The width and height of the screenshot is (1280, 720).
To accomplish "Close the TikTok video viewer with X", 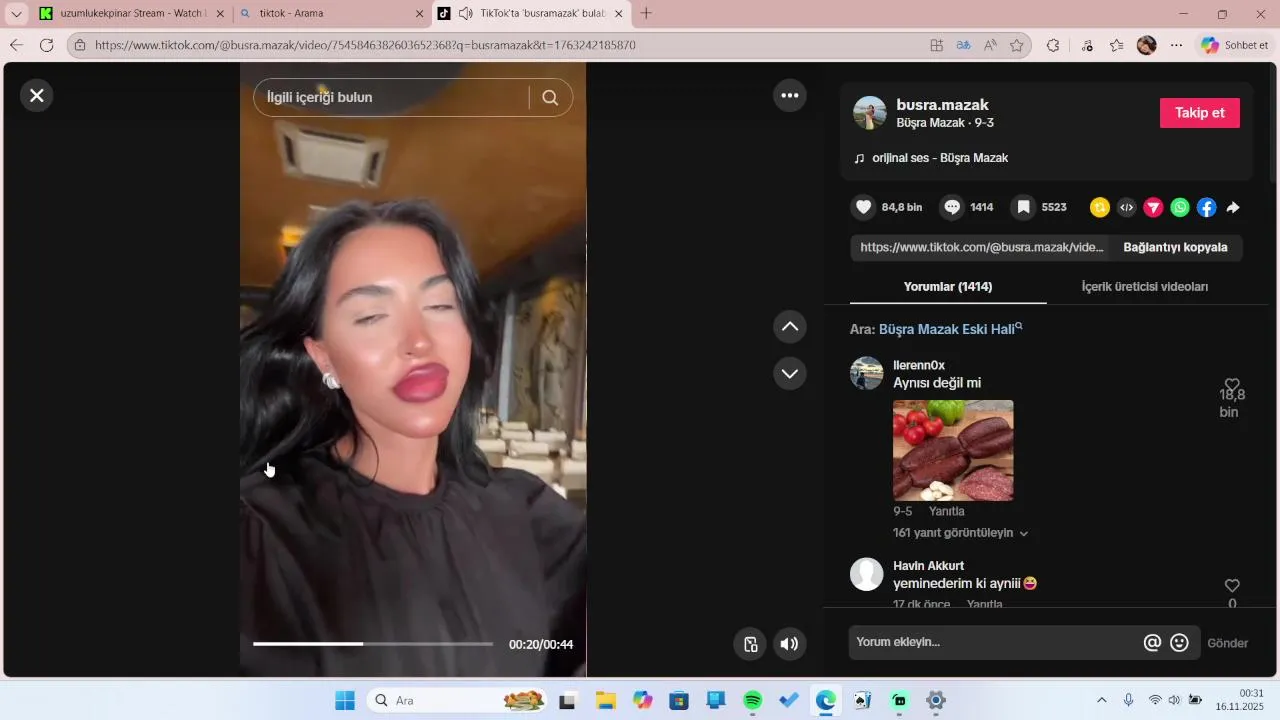I will [37, 95].
